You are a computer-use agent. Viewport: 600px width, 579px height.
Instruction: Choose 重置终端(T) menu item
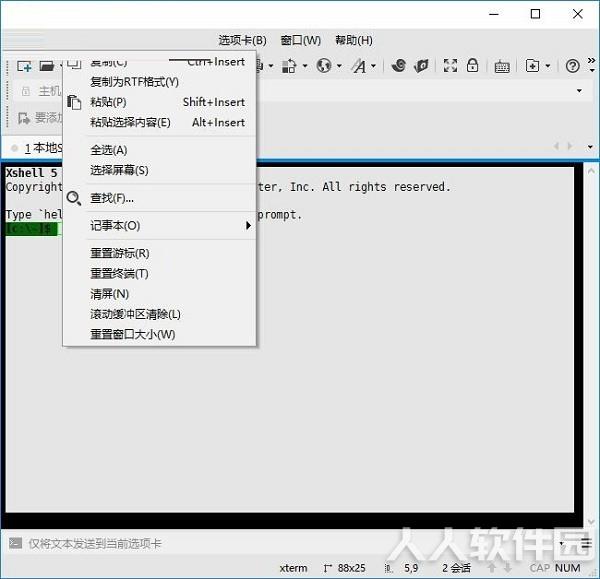160,274
